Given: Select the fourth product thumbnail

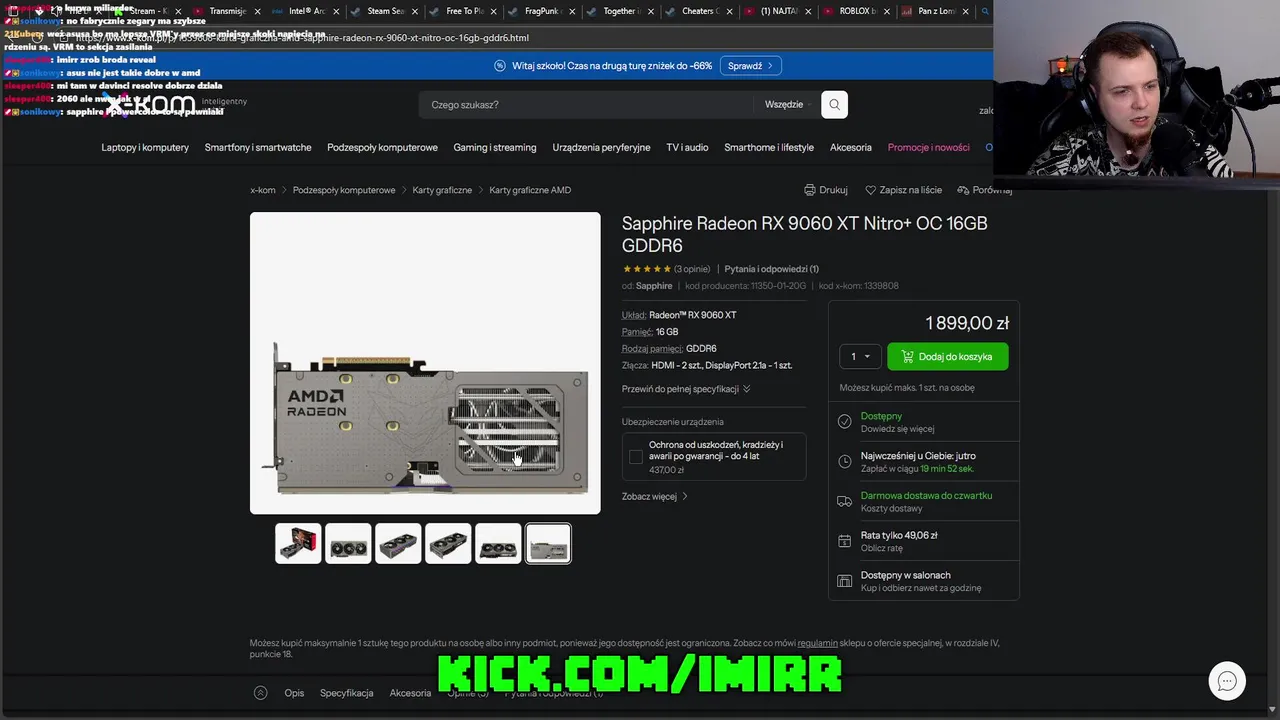Looking at the screenshot, I should pos(448,544).
